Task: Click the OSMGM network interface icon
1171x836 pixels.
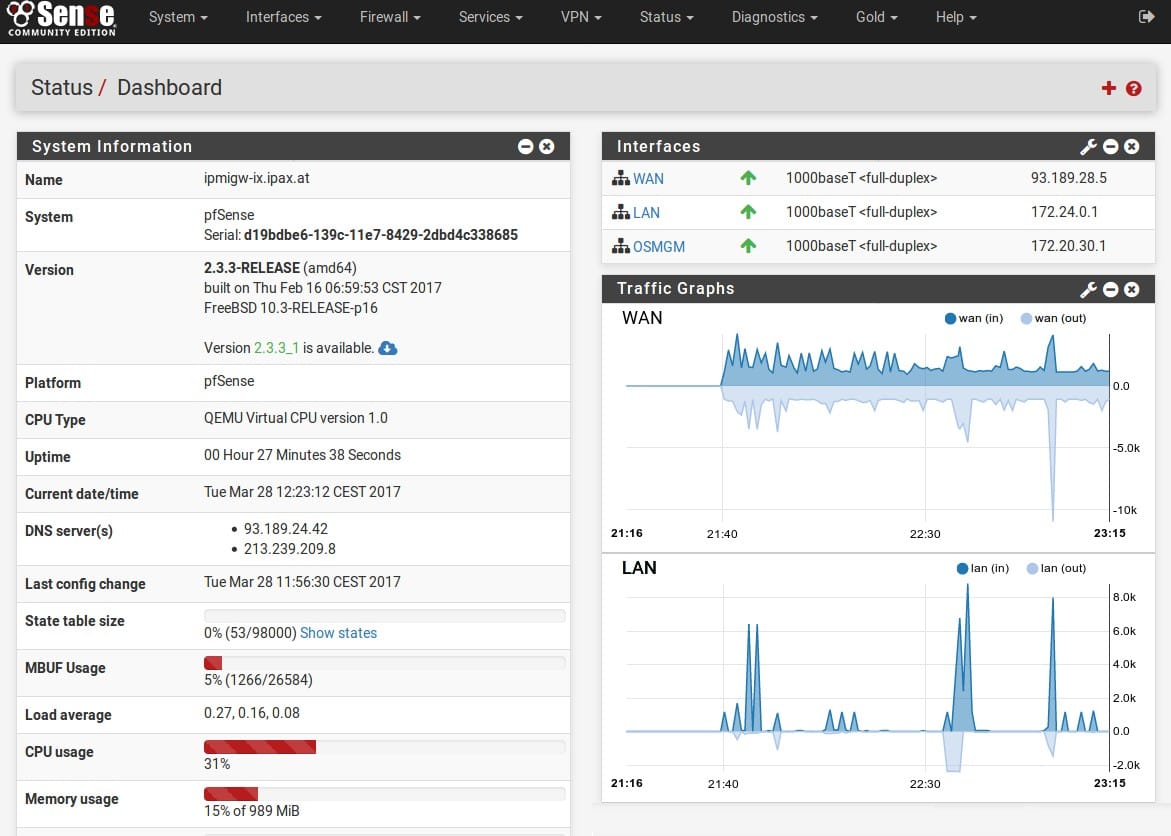Action: coord(621,246)
